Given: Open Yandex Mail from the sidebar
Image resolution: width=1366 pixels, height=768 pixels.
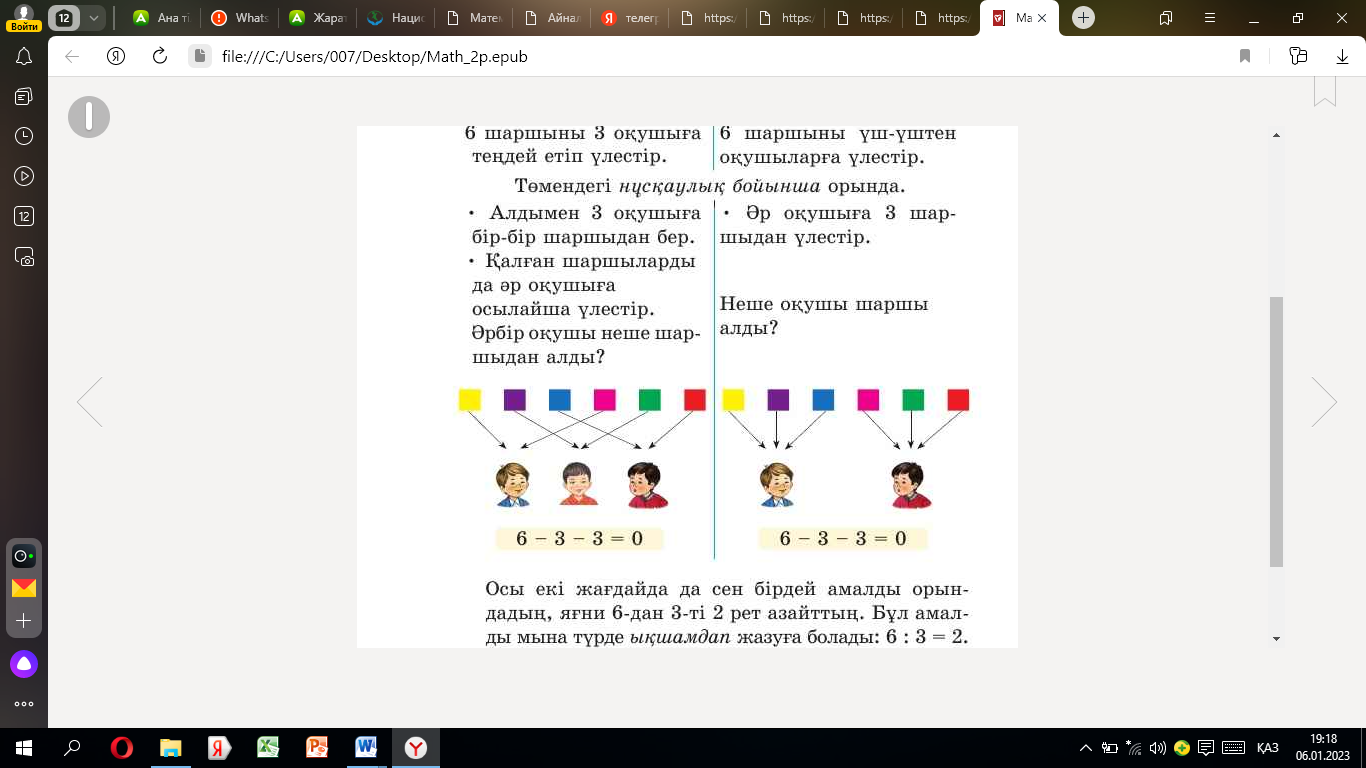Looking at the screenshot, I should [24, 588].
